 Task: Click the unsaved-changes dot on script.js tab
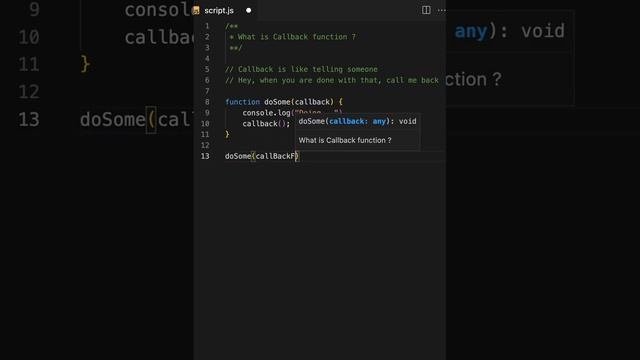coord(249,11)
